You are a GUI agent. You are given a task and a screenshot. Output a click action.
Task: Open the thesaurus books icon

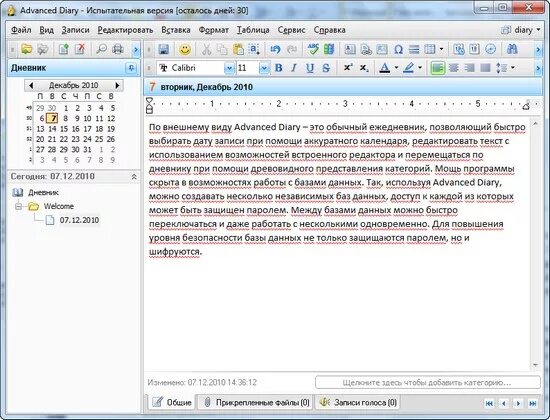tap(329, 49)
